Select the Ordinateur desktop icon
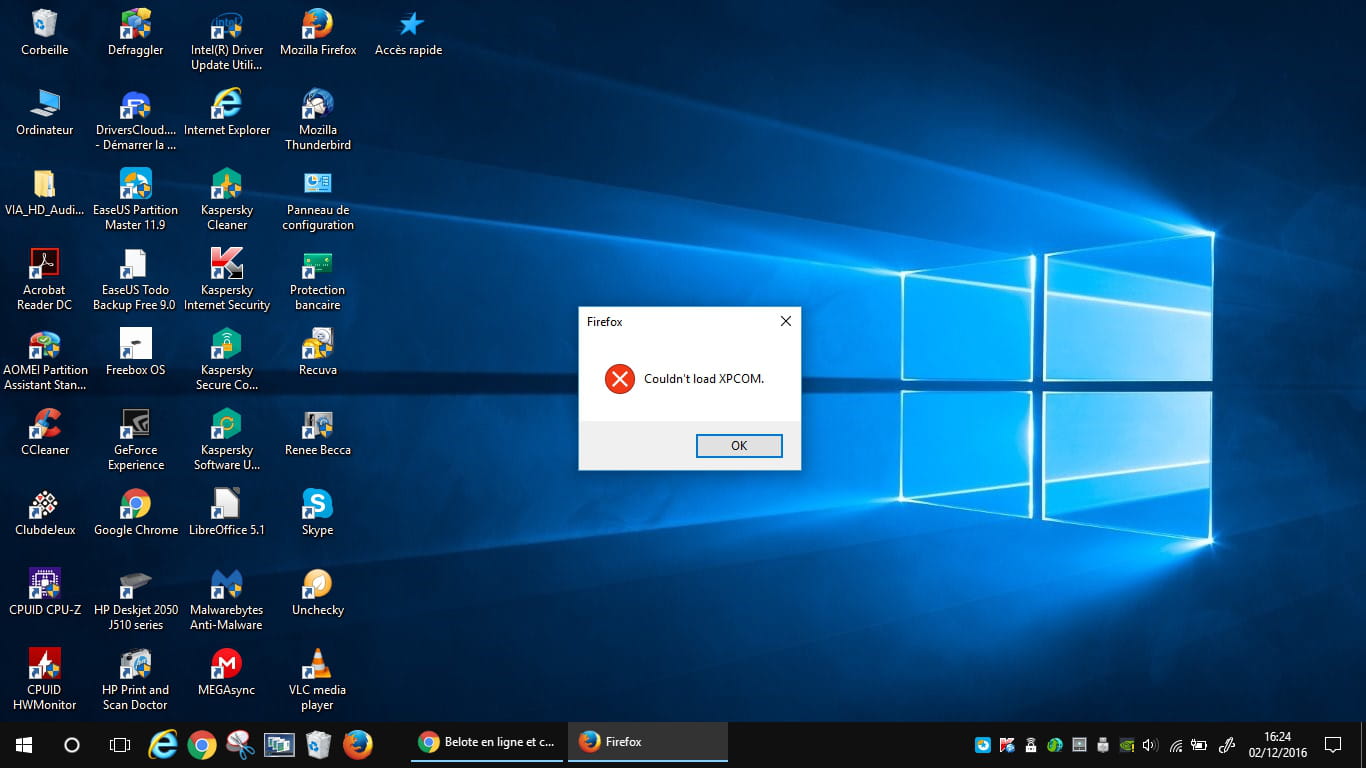The width and height of the screenshot is (1366, 768). pos(45,113)
